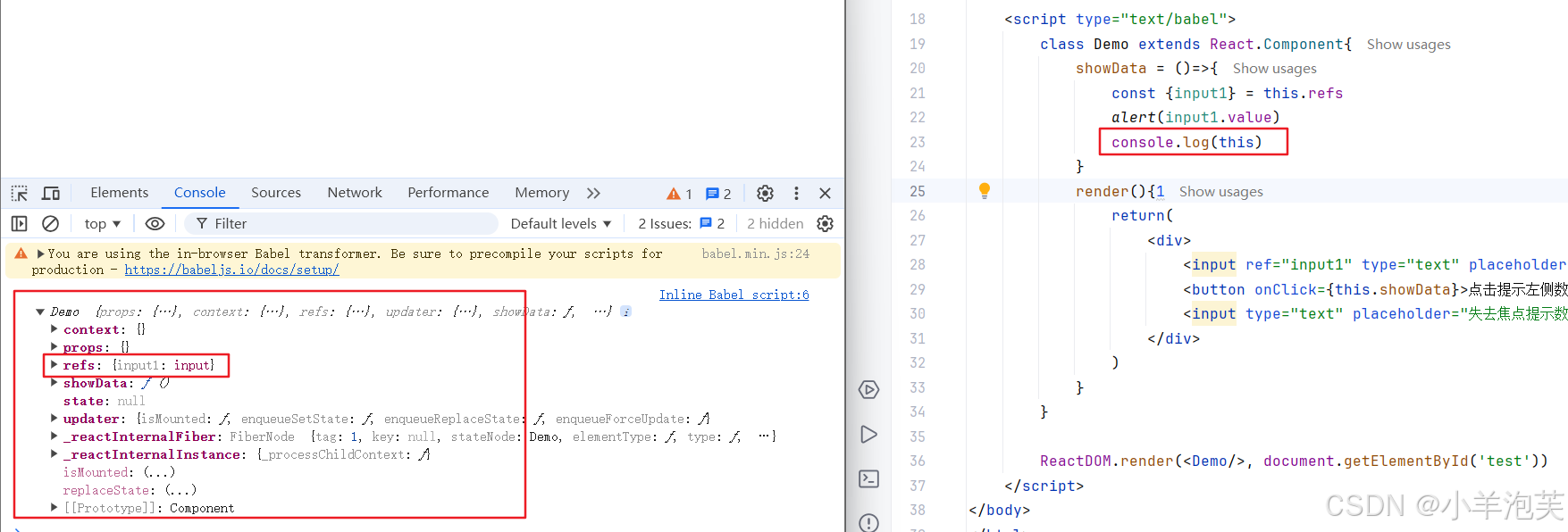Collapse the Demo object
The height and width of the screenshot is (532, 1568).
(40, 312)
